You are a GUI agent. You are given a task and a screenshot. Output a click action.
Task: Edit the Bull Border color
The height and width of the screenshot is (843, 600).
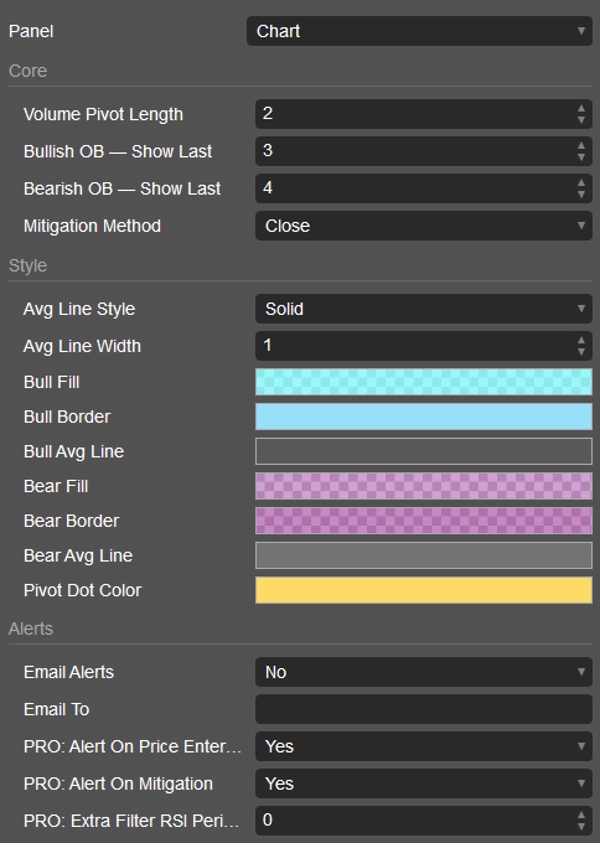(x=420, y=417)
